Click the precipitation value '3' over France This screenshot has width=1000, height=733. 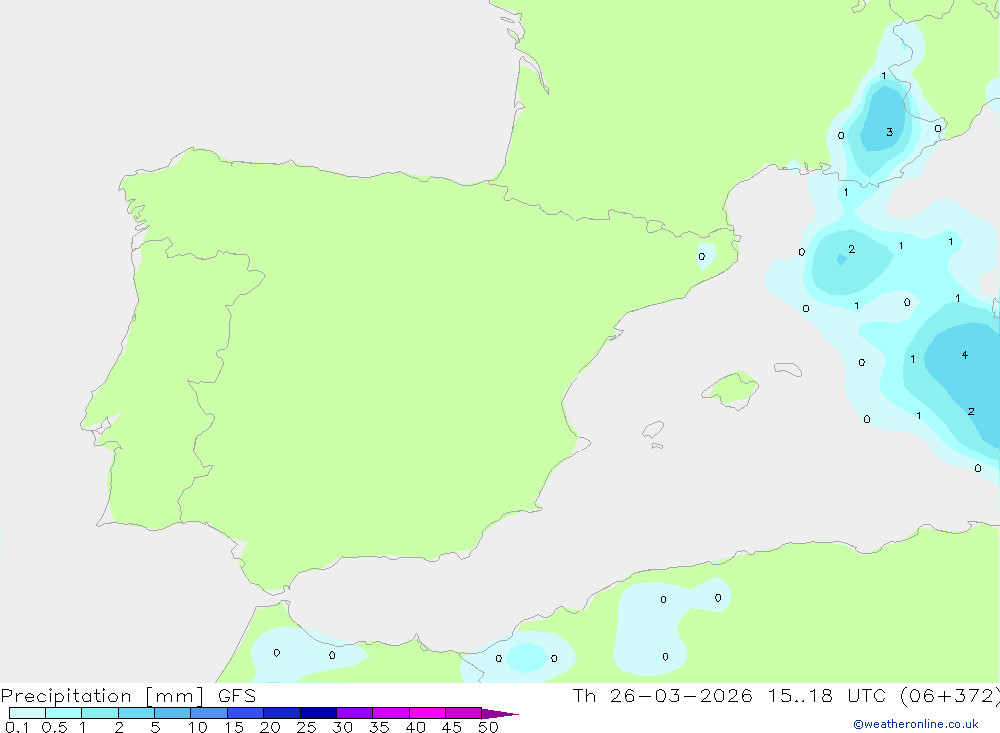(x=890, y=132)
